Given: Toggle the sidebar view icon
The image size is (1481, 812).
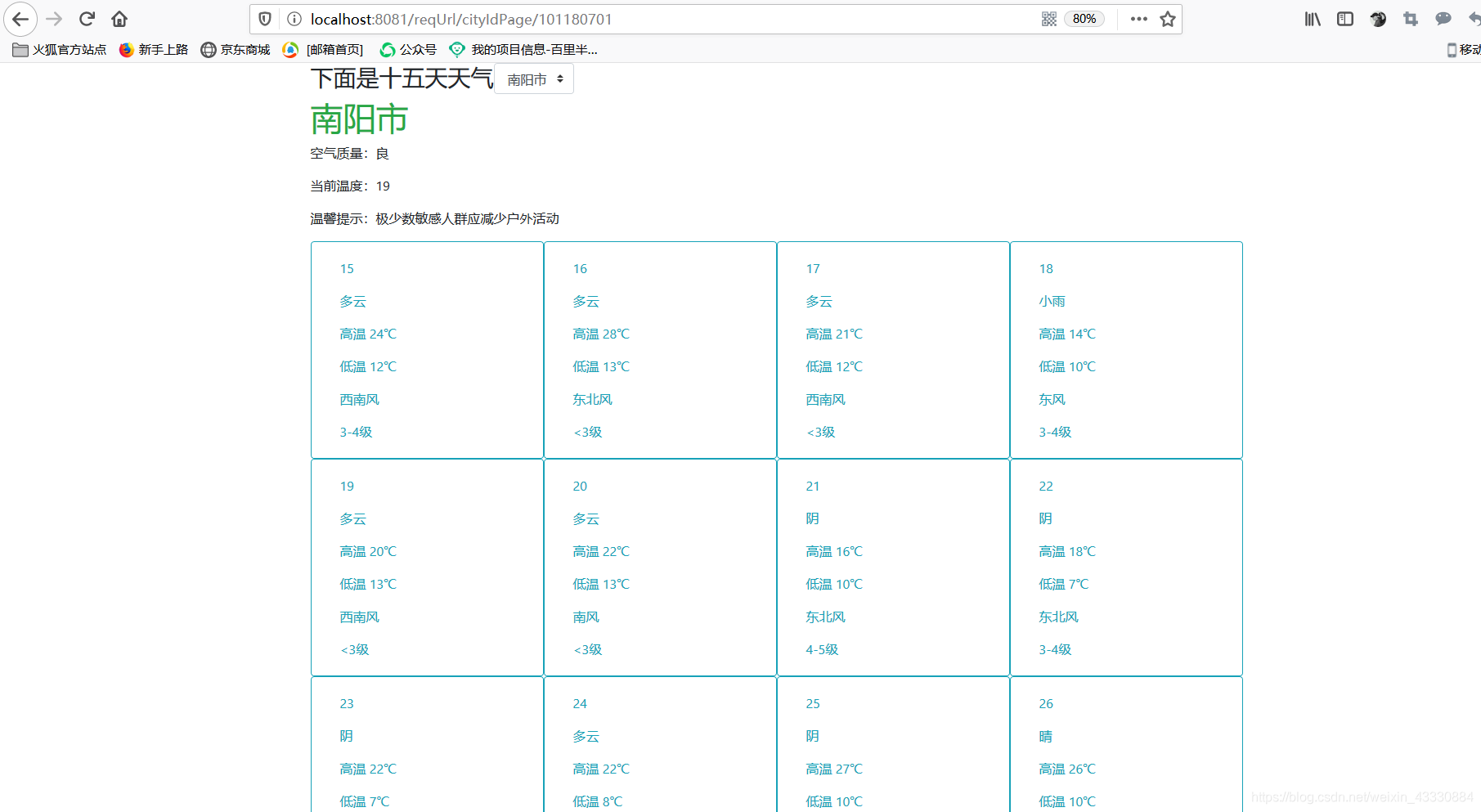Looking at the screenshot, I should tap(1345, 19).
